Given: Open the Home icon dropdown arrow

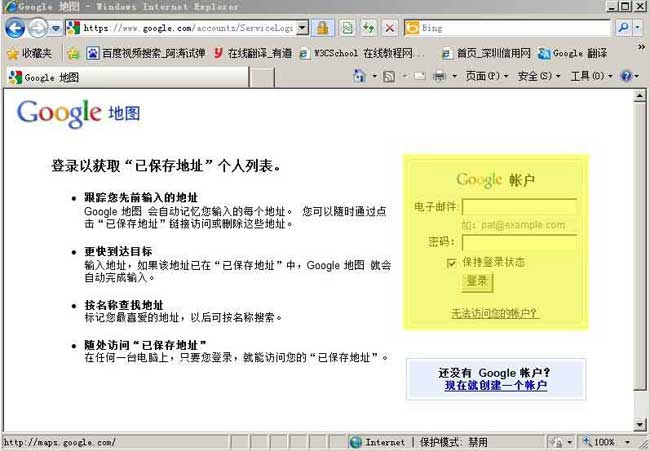Looking at the screenshot, I should [374, 76].
